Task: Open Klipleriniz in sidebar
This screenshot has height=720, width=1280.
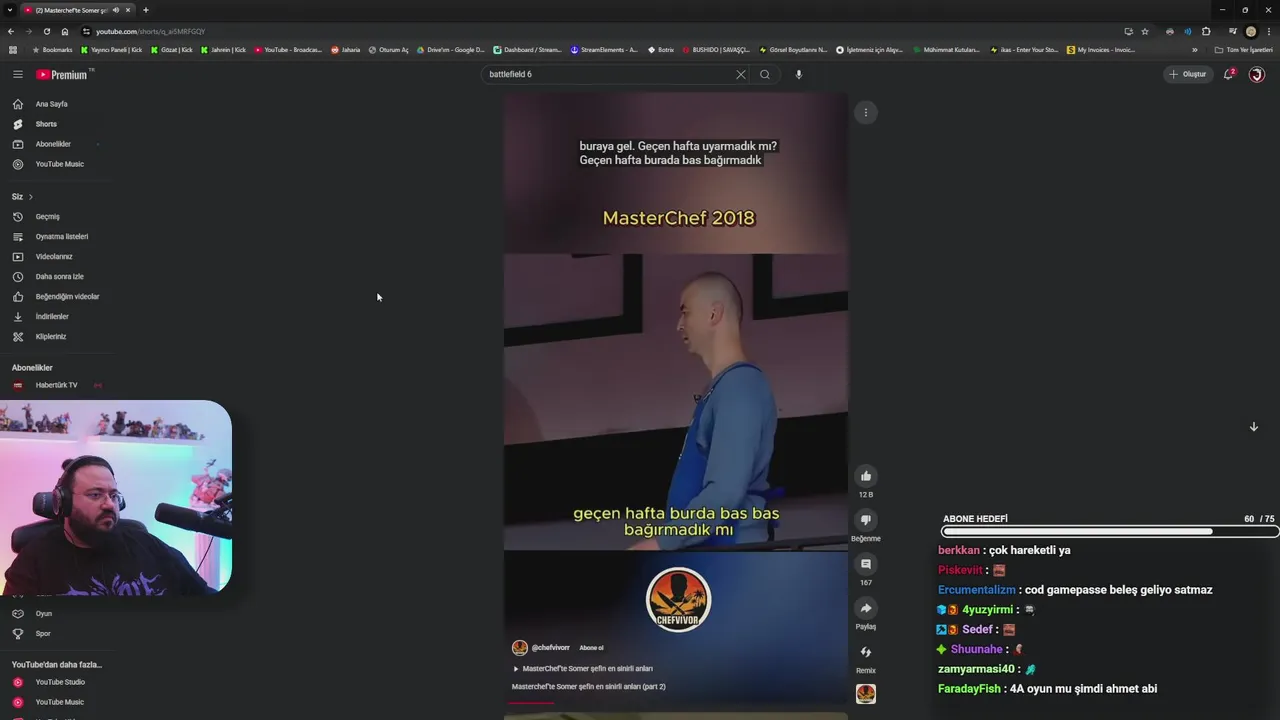Action: [50, 337]
